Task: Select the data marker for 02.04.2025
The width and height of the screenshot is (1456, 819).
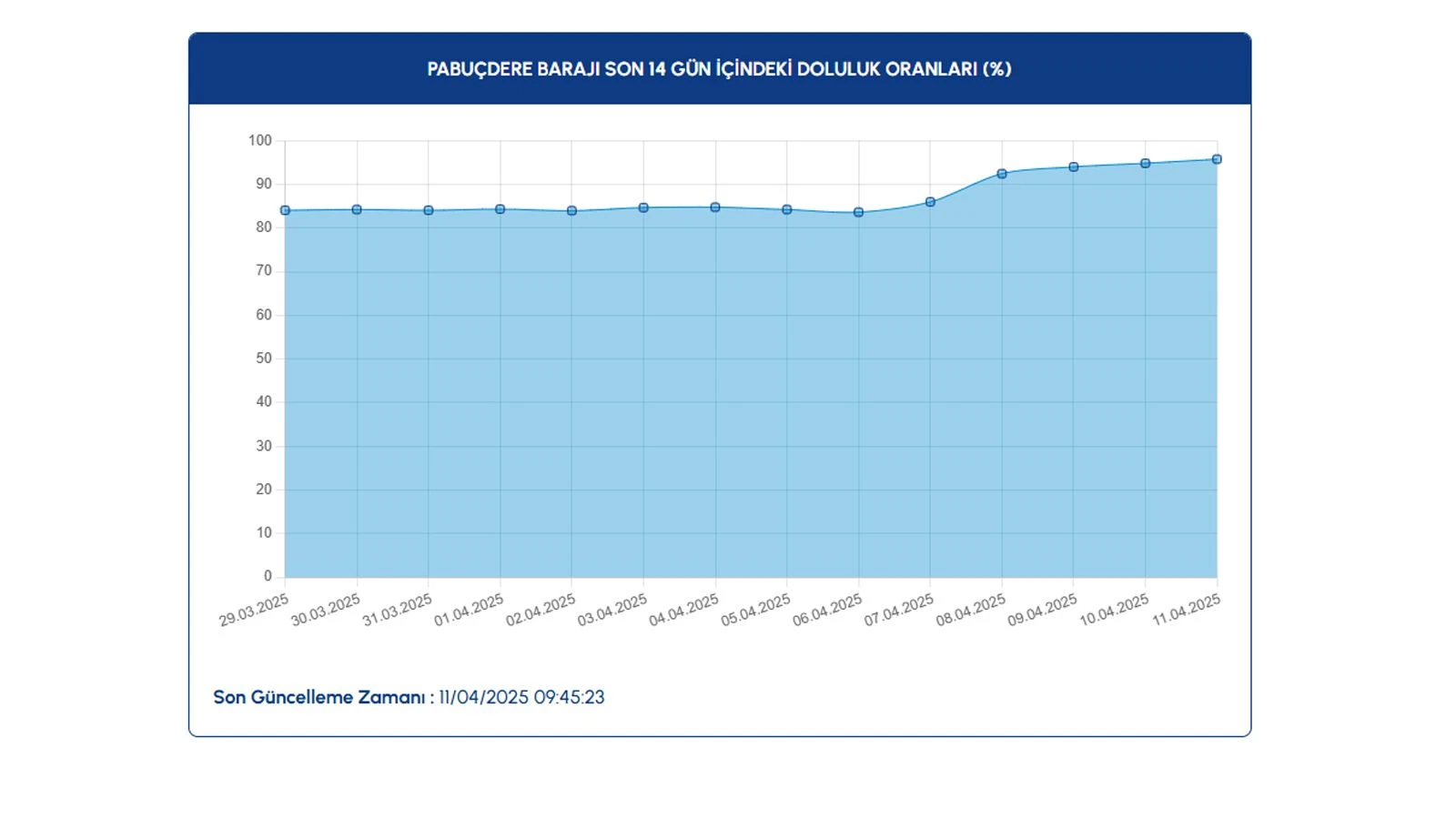Action: (x=571, y=210)
